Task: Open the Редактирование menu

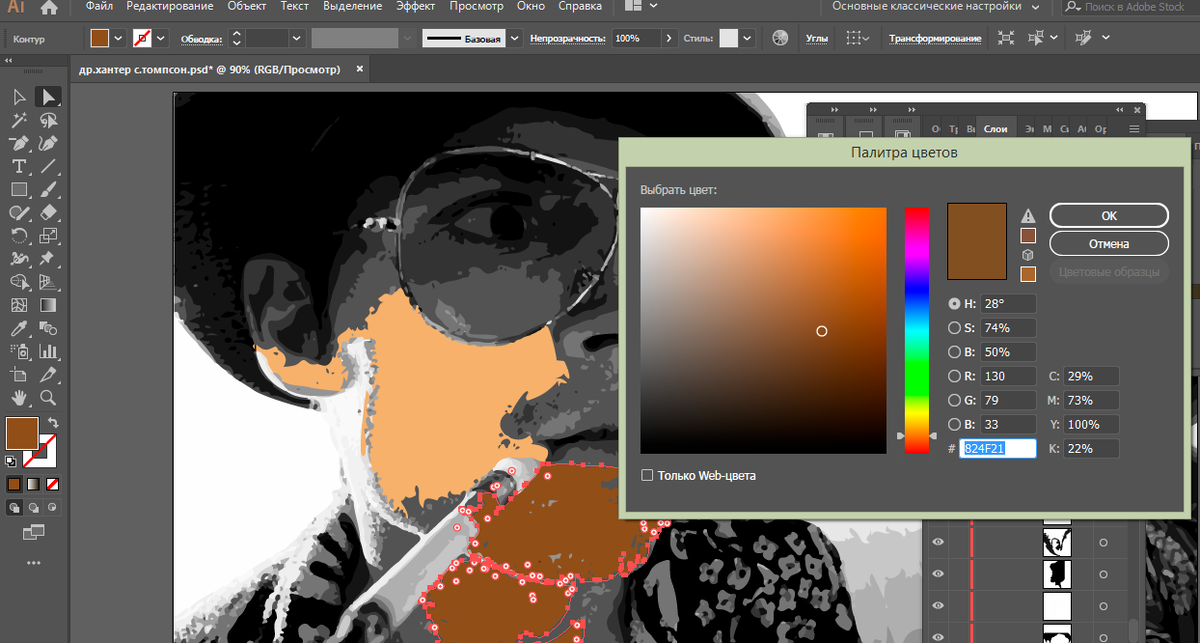Action: click(x=170, y=7)
